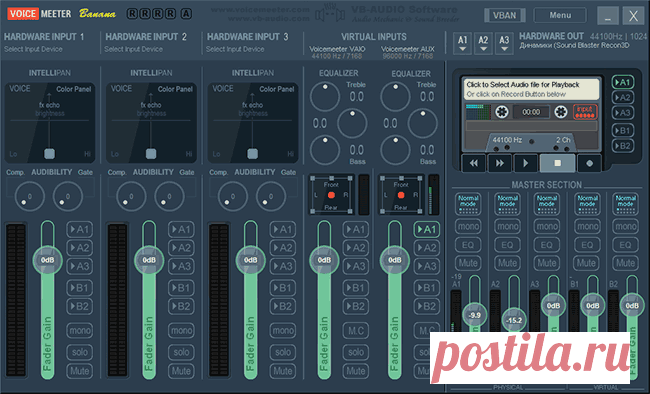Click the cassette fast-forward button
This screenshot has width=650, height=394.
point(500,163)
